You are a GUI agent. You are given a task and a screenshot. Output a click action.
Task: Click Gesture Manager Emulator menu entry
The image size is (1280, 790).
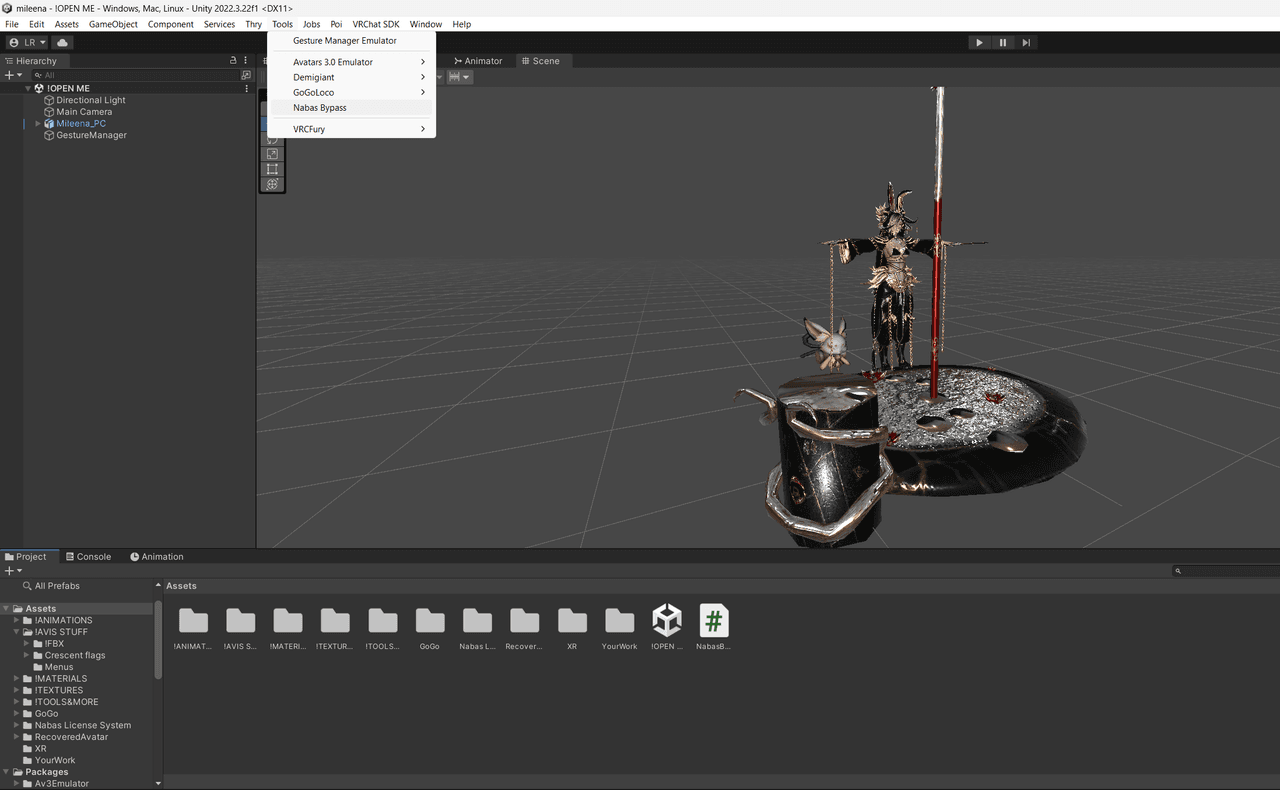(351, 41)
